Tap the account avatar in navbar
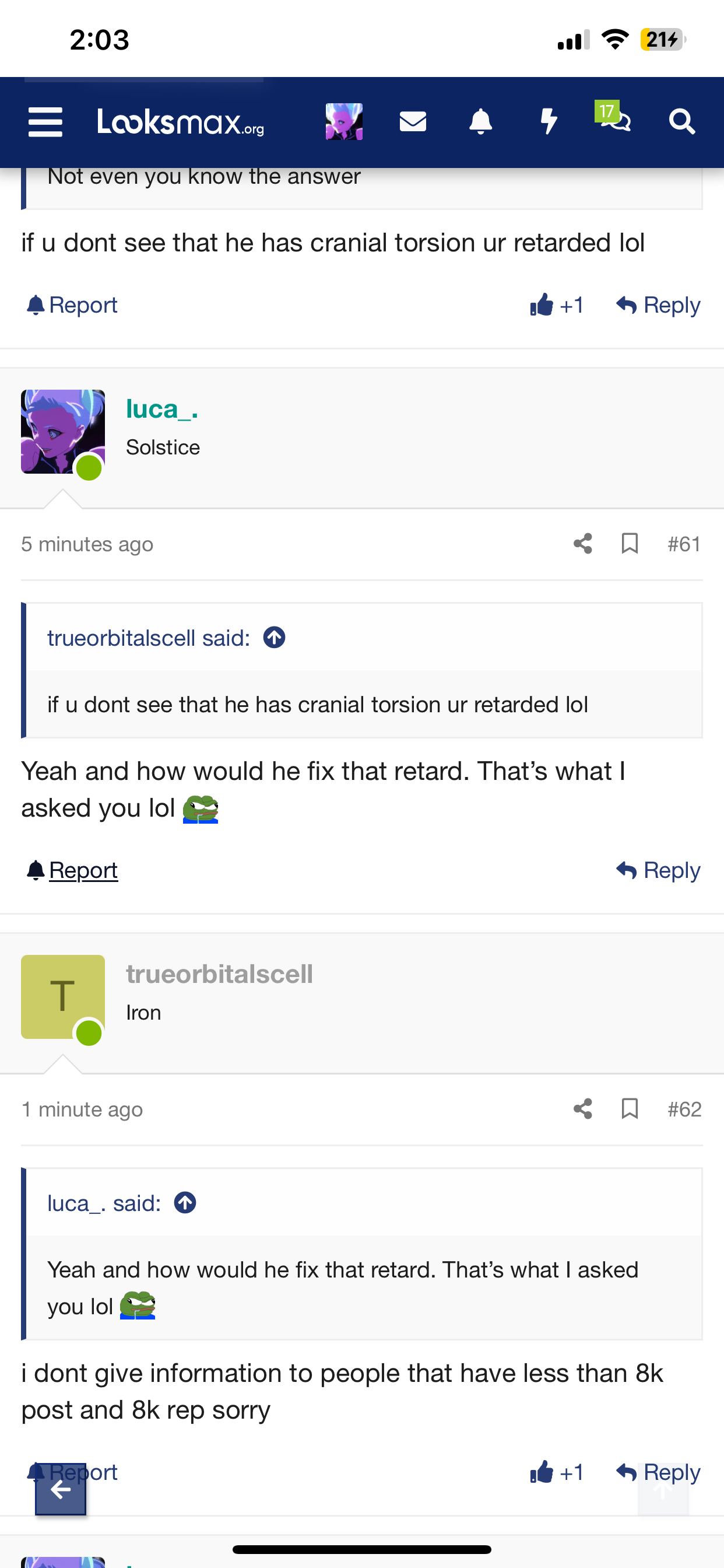 coord(345,122)
